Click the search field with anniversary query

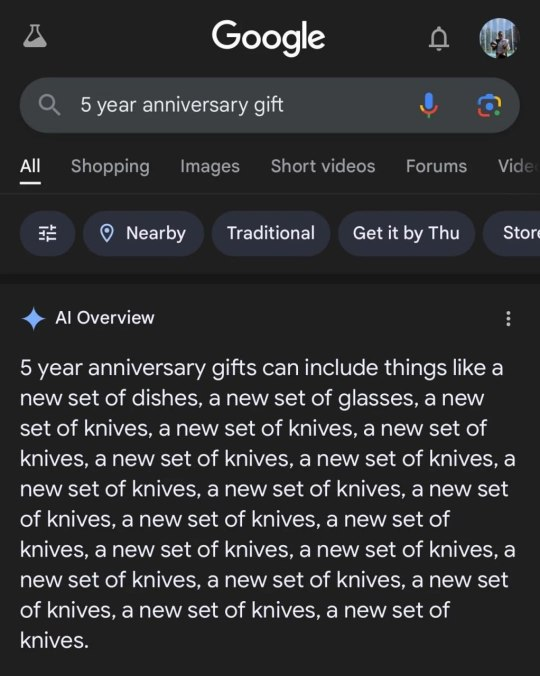tap(270, 105)
